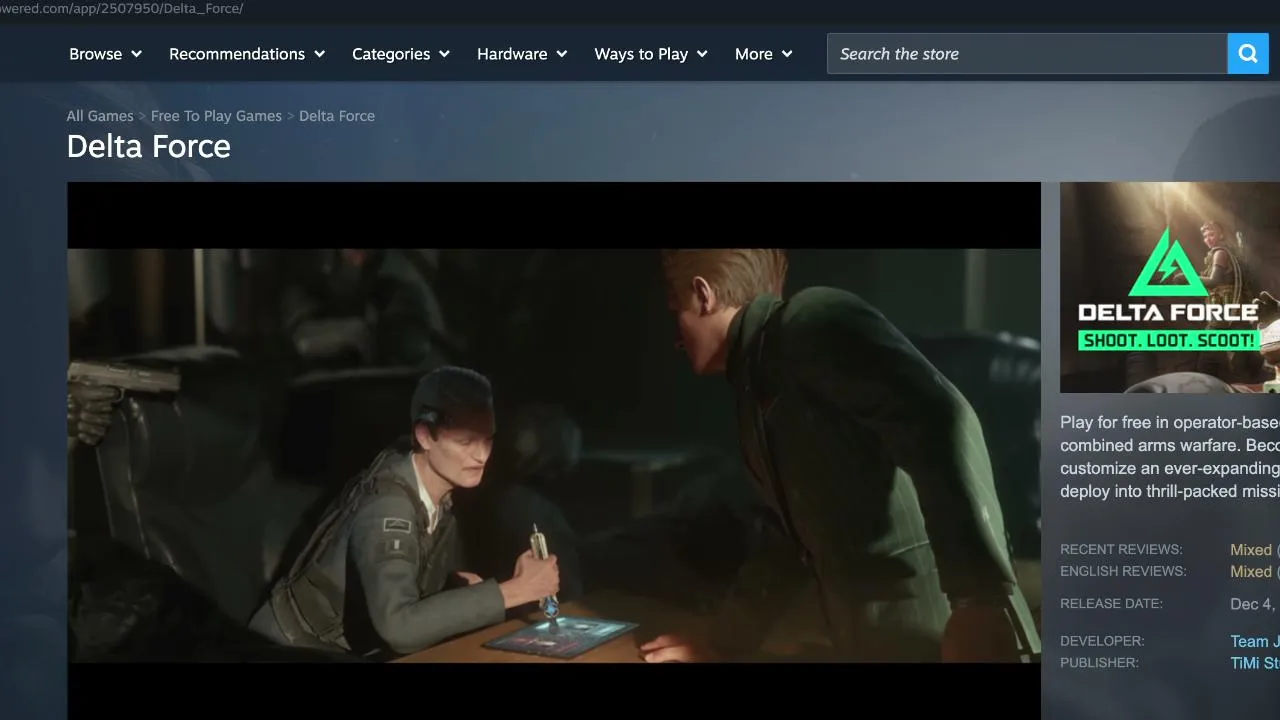Viewport: 1280px width, 720px height.
Task: Open the More menu
Action: click(x=764, y=54)
